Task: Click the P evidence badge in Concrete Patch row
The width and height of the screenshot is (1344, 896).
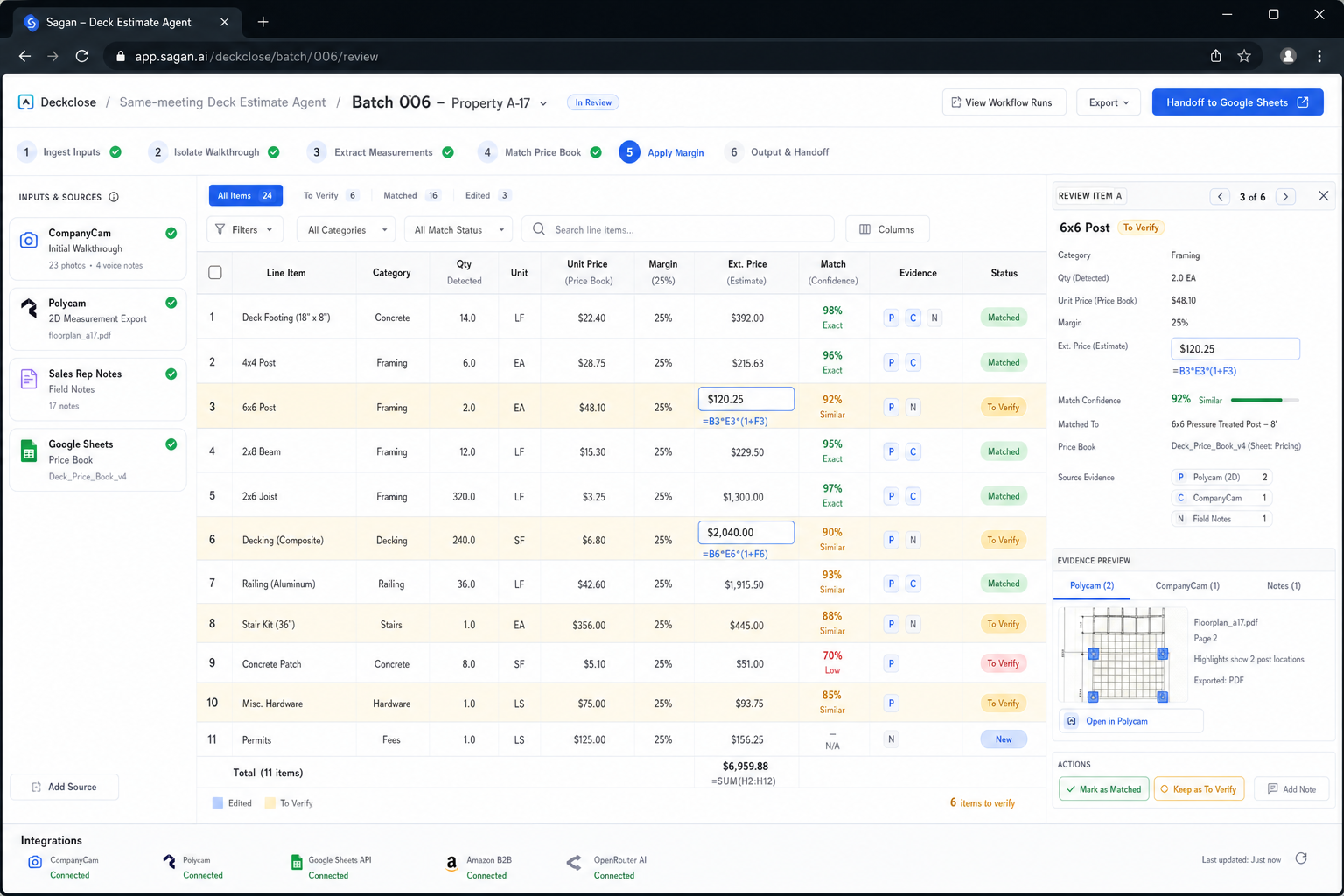Action: coord(891,664)
